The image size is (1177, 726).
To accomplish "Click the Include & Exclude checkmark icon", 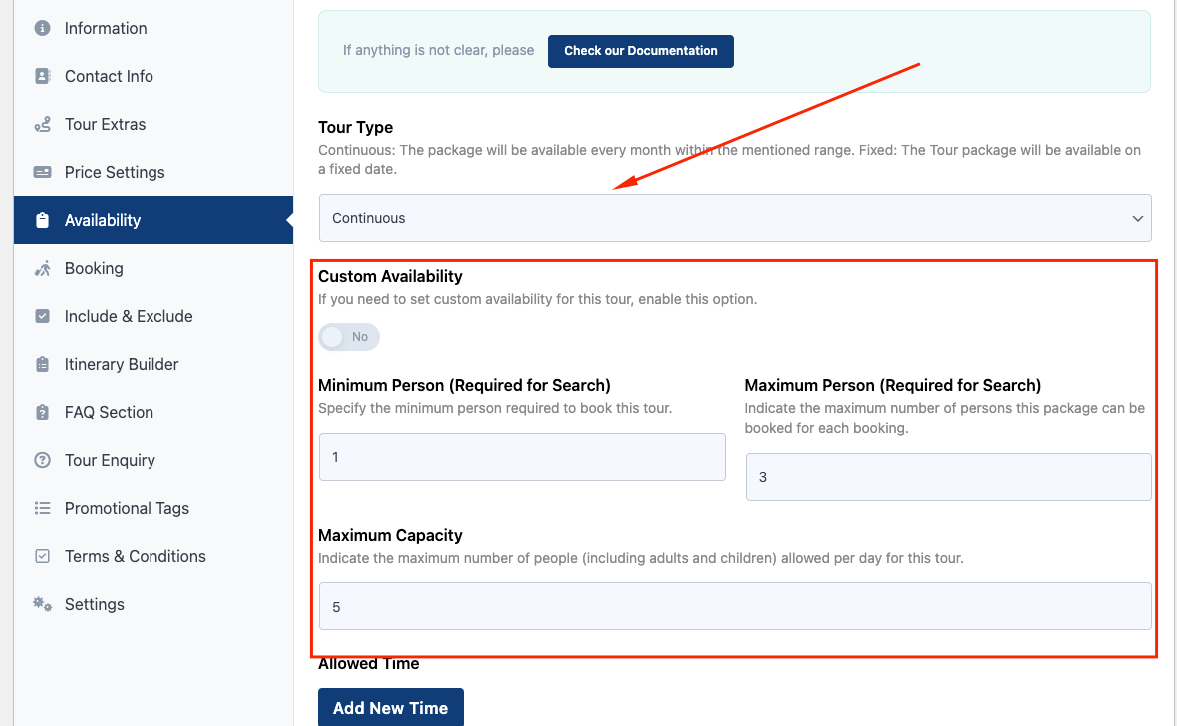I will point(42,316).
